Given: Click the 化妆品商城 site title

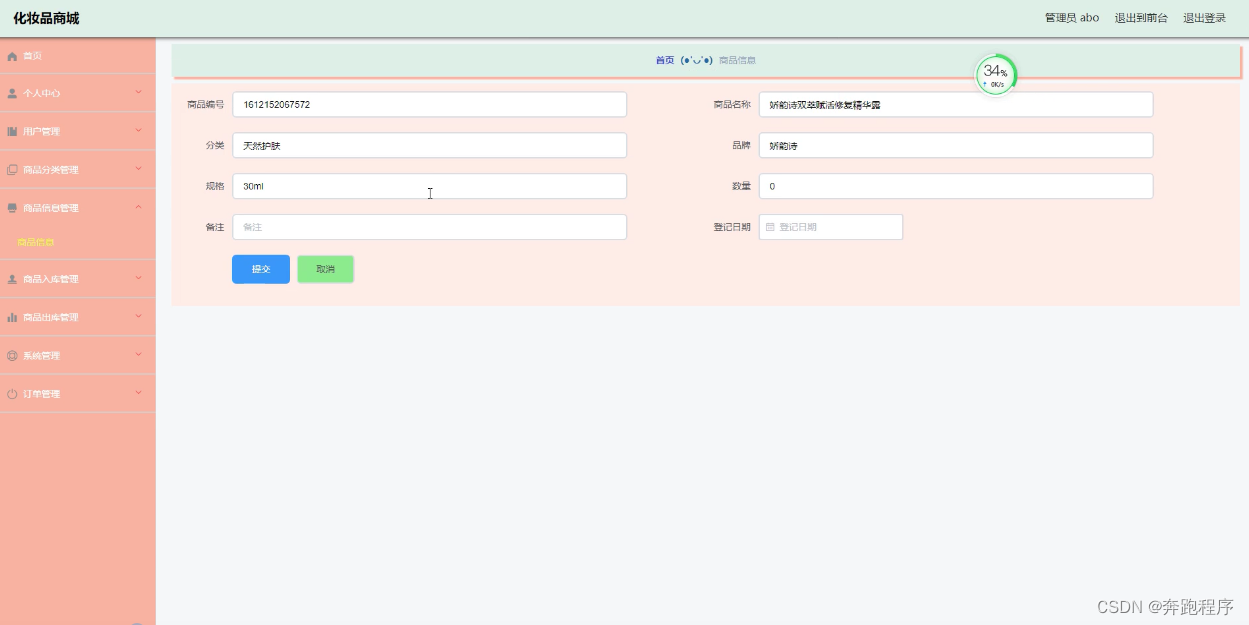Looking at the screenshot, I should 46,18.
